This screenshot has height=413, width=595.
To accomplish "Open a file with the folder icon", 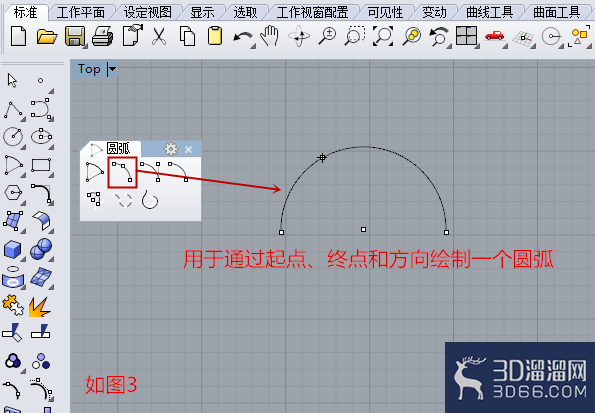I will click(x=47, y=37).
